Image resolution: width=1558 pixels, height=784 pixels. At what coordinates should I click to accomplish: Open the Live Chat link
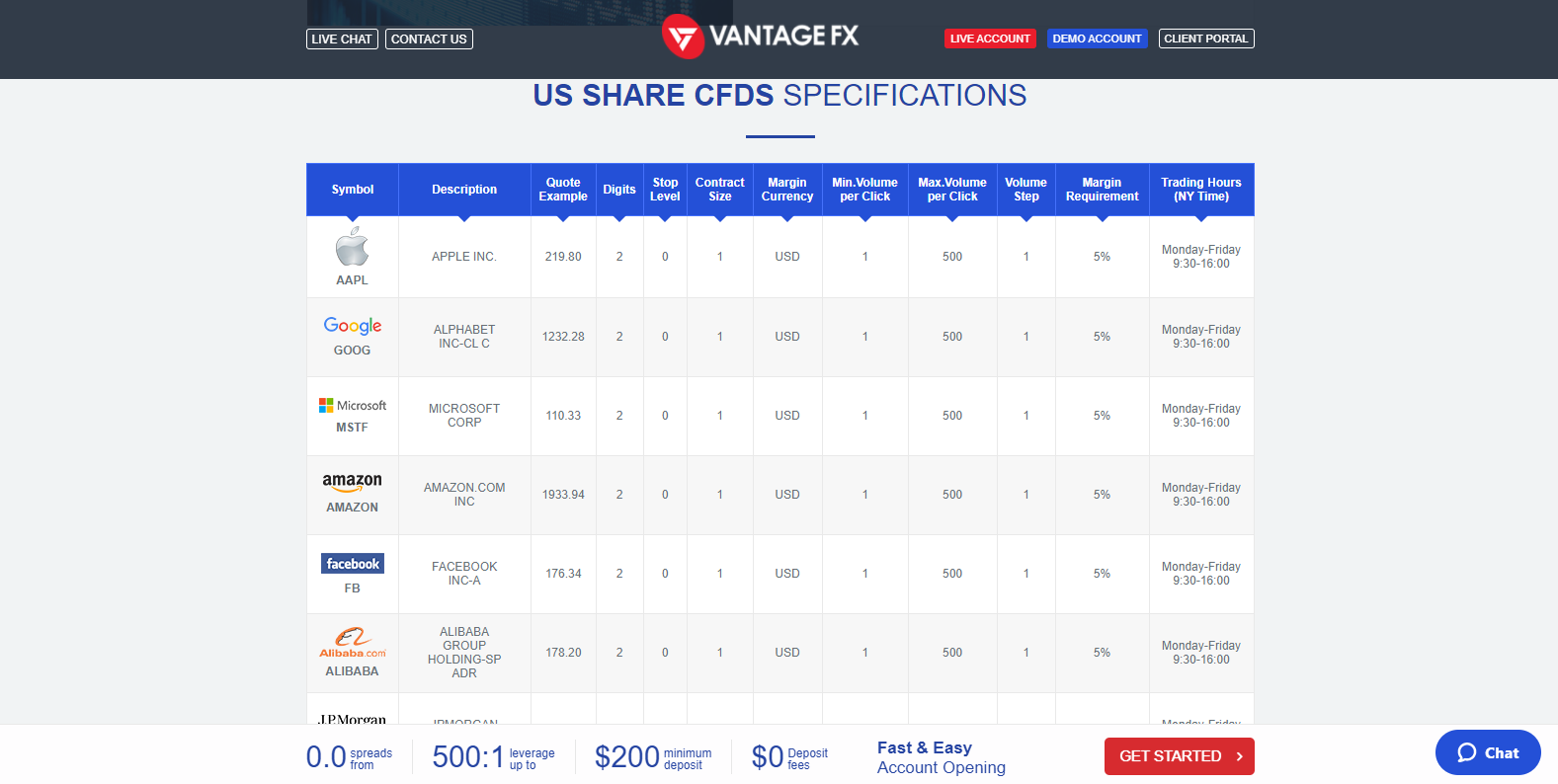coord(342,39)
